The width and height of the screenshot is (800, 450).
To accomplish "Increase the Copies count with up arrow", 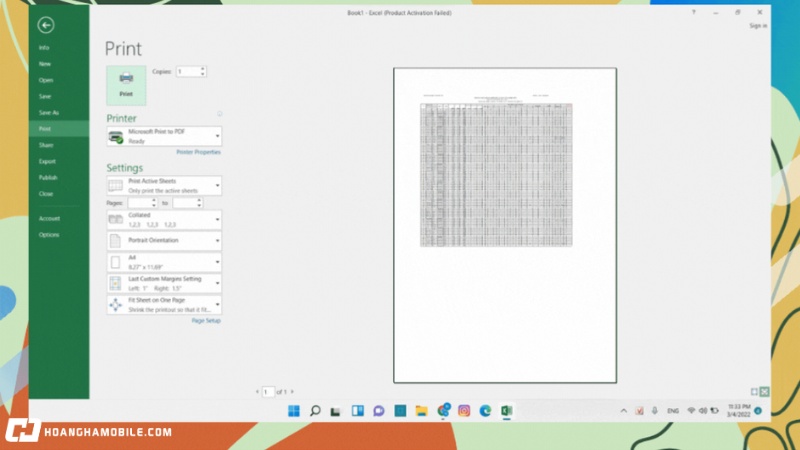I will click(x=203, y=69).
